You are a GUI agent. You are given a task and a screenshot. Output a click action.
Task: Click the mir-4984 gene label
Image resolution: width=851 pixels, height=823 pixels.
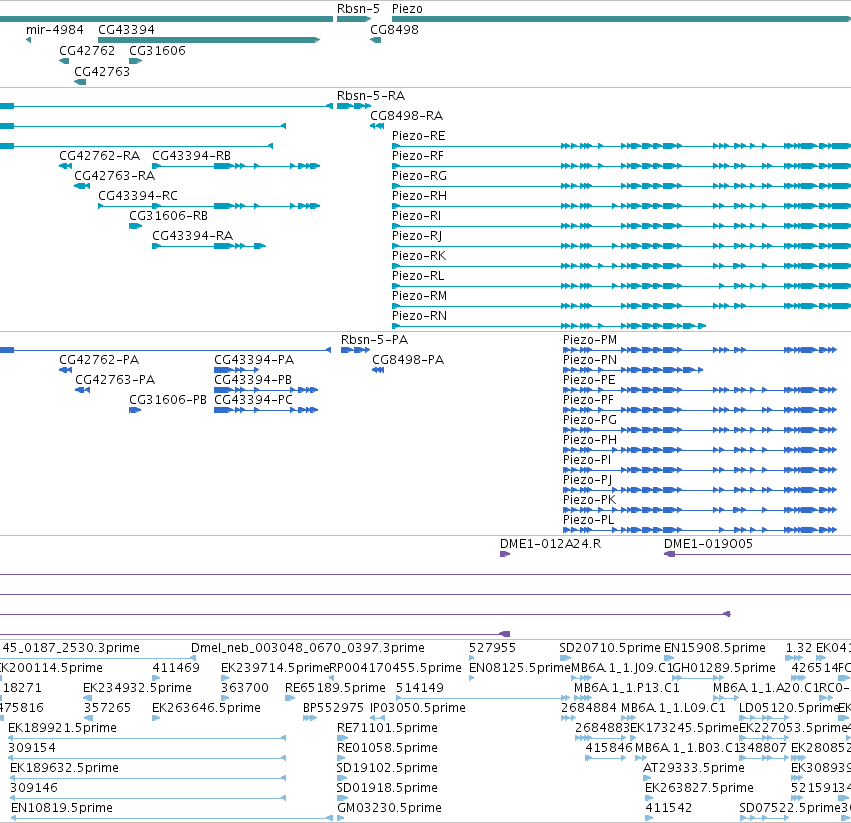[55, 29]
